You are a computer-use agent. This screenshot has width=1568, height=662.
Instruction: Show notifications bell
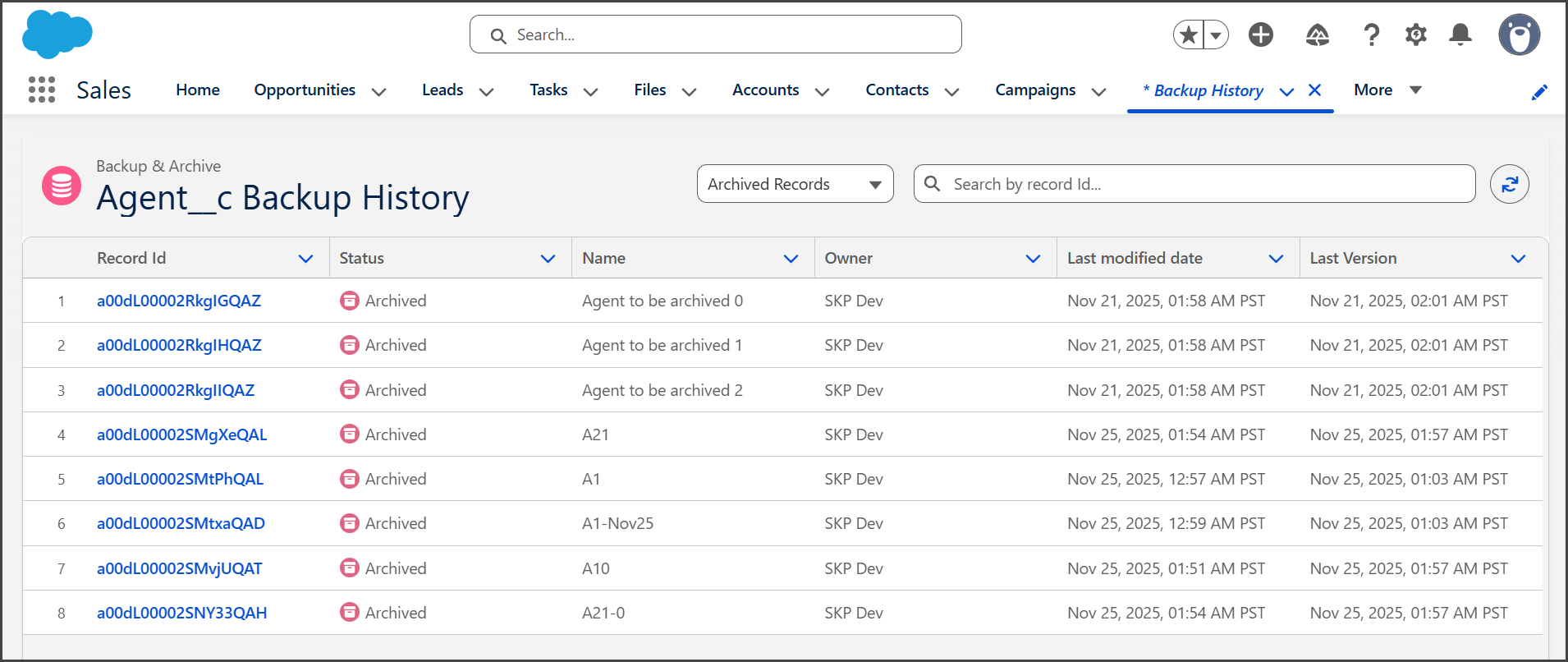(1460, 34)
